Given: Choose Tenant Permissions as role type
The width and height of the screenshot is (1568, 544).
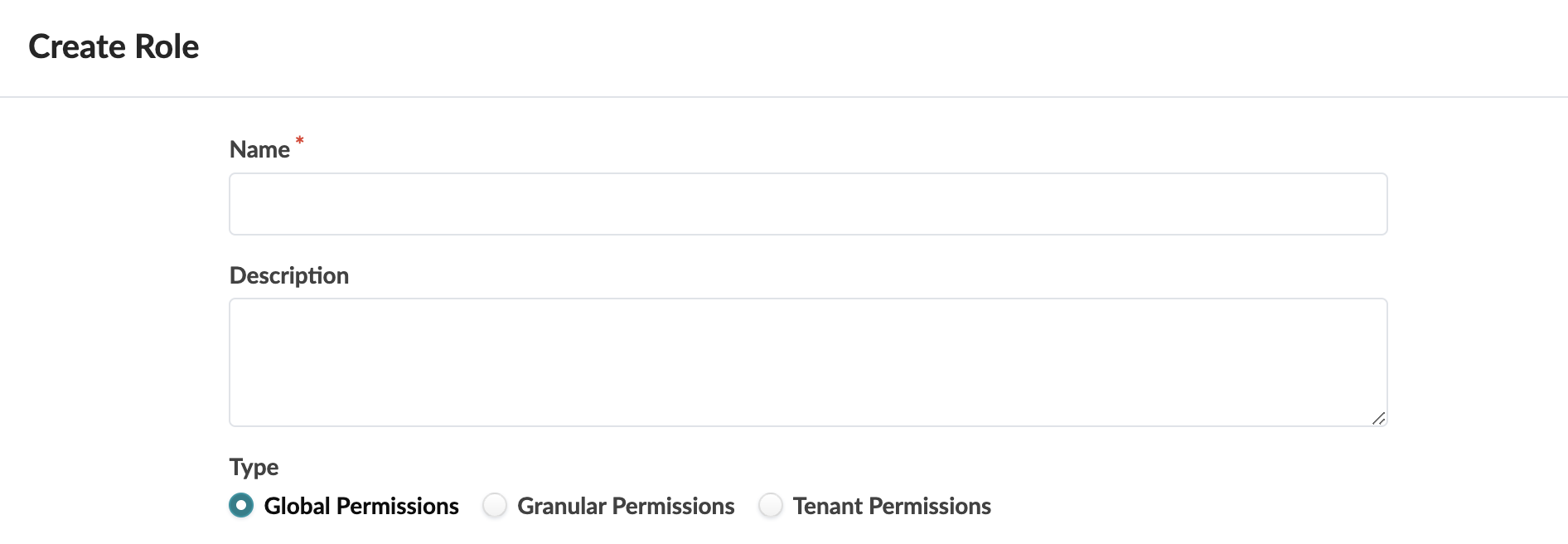Looking at the screenshot, I should (x=771, y=505).
